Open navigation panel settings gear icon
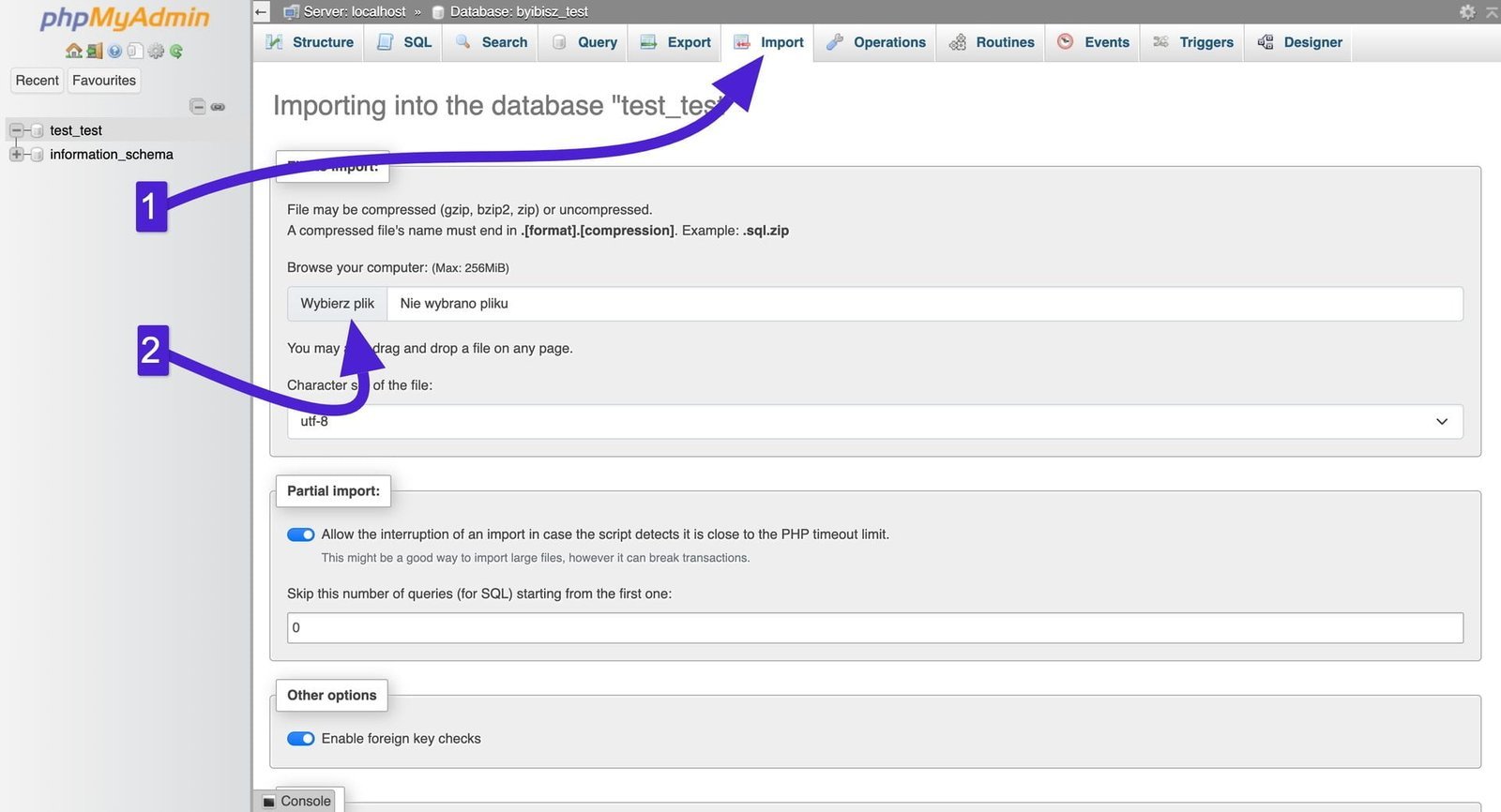 coord(156,51)
